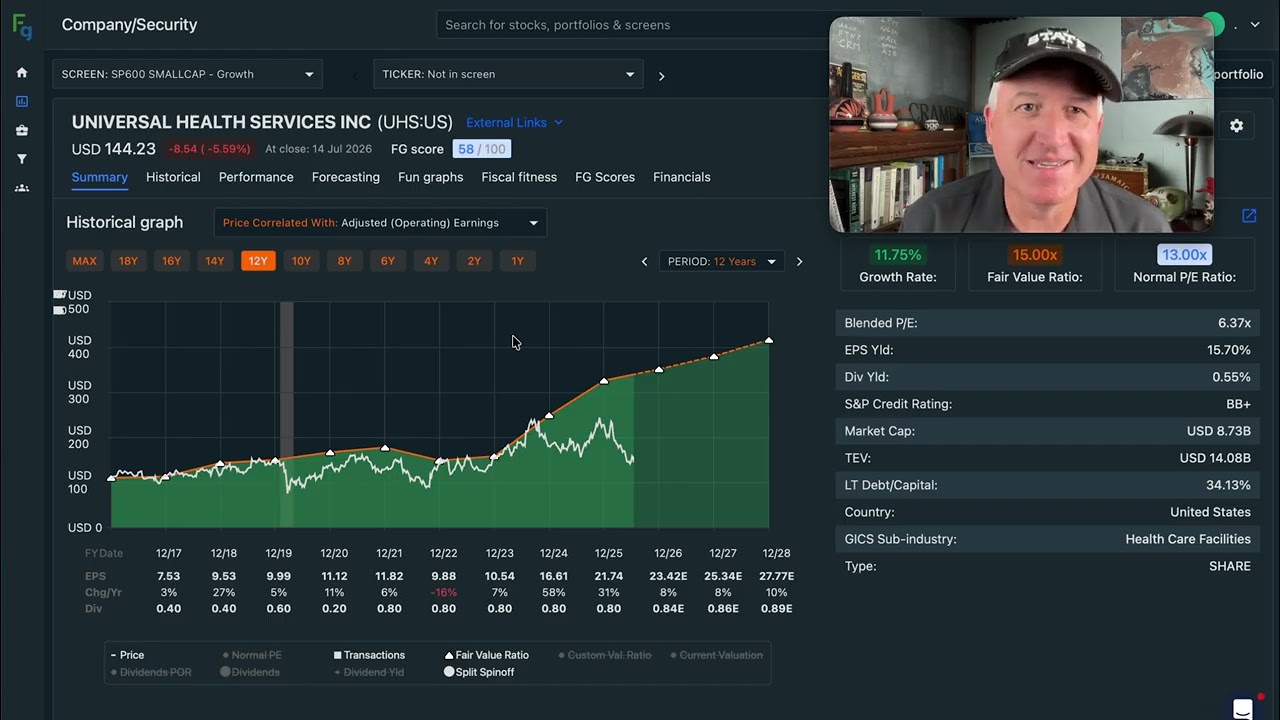
Task: Toggle the Transactions legend item
Action: click(369, 655)
